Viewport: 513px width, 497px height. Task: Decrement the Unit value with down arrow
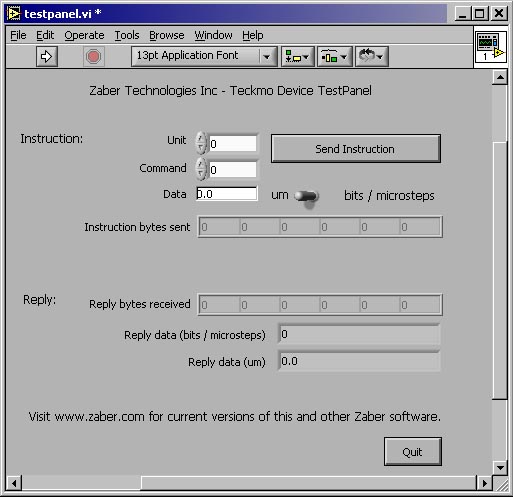pos(201,148)
